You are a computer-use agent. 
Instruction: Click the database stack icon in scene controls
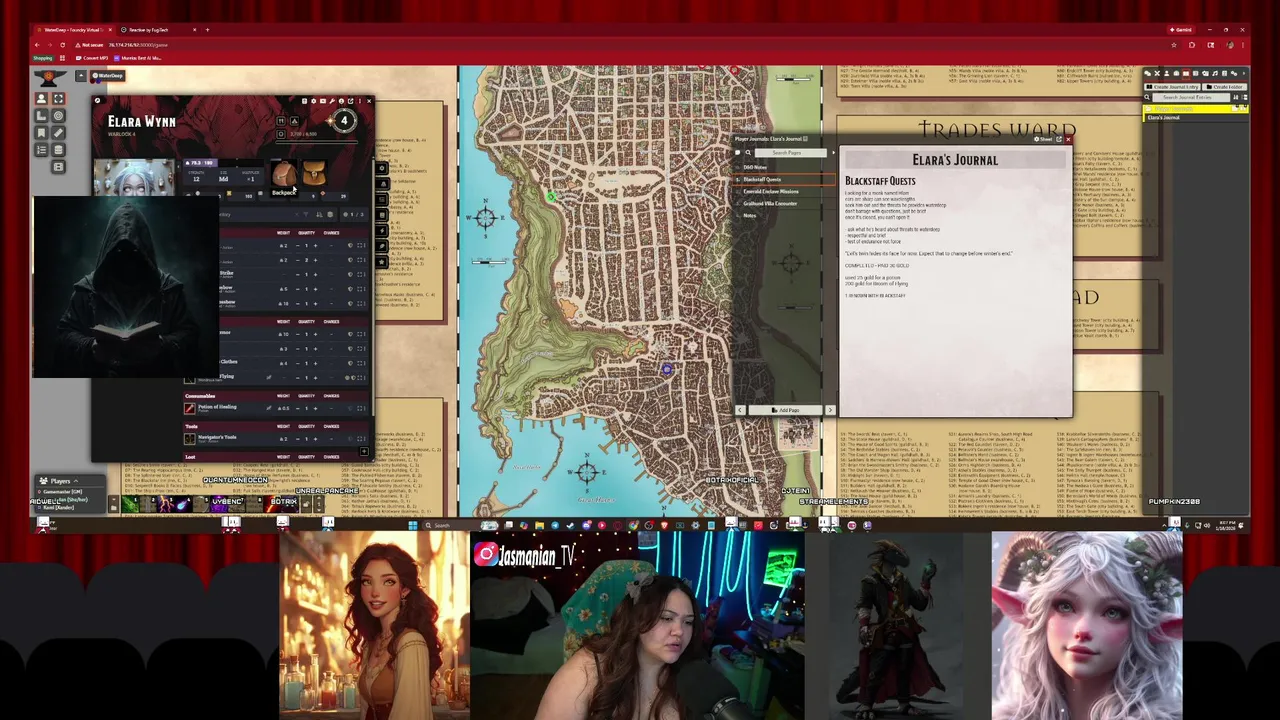pyautogui.click(x=58, y=150)
